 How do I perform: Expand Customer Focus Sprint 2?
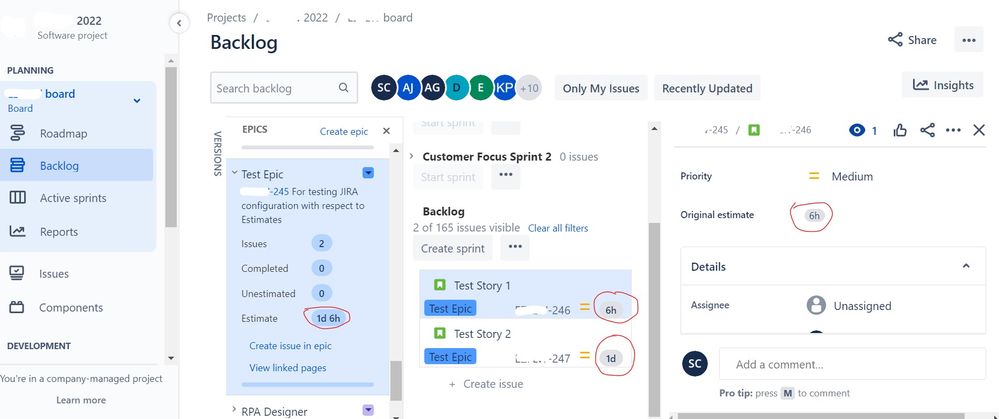pos(411,156)
